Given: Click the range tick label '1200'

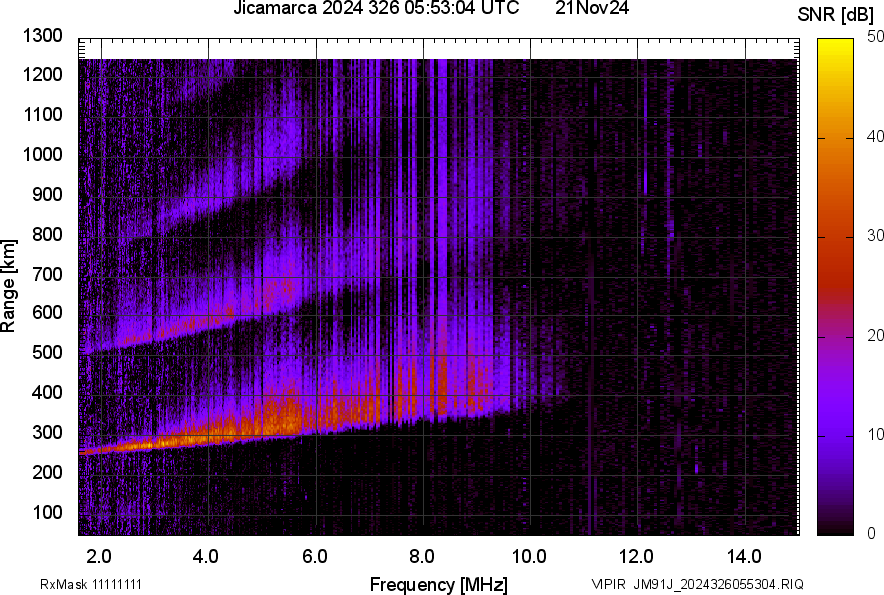Looking at the screenshot, I should pyautogui.click(x=42, y=74).
